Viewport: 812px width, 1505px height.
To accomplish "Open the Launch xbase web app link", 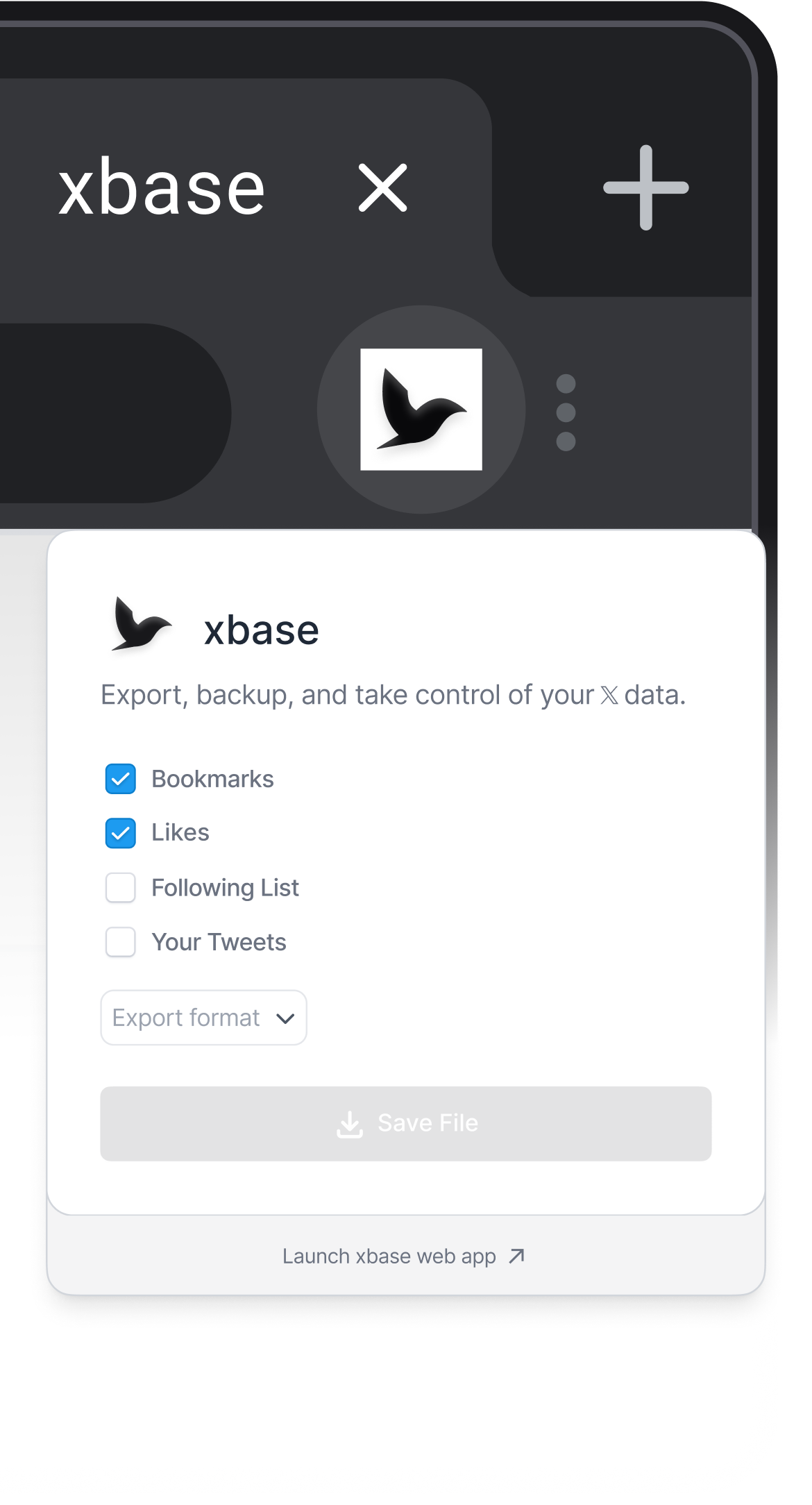I will pos(389,1256).
